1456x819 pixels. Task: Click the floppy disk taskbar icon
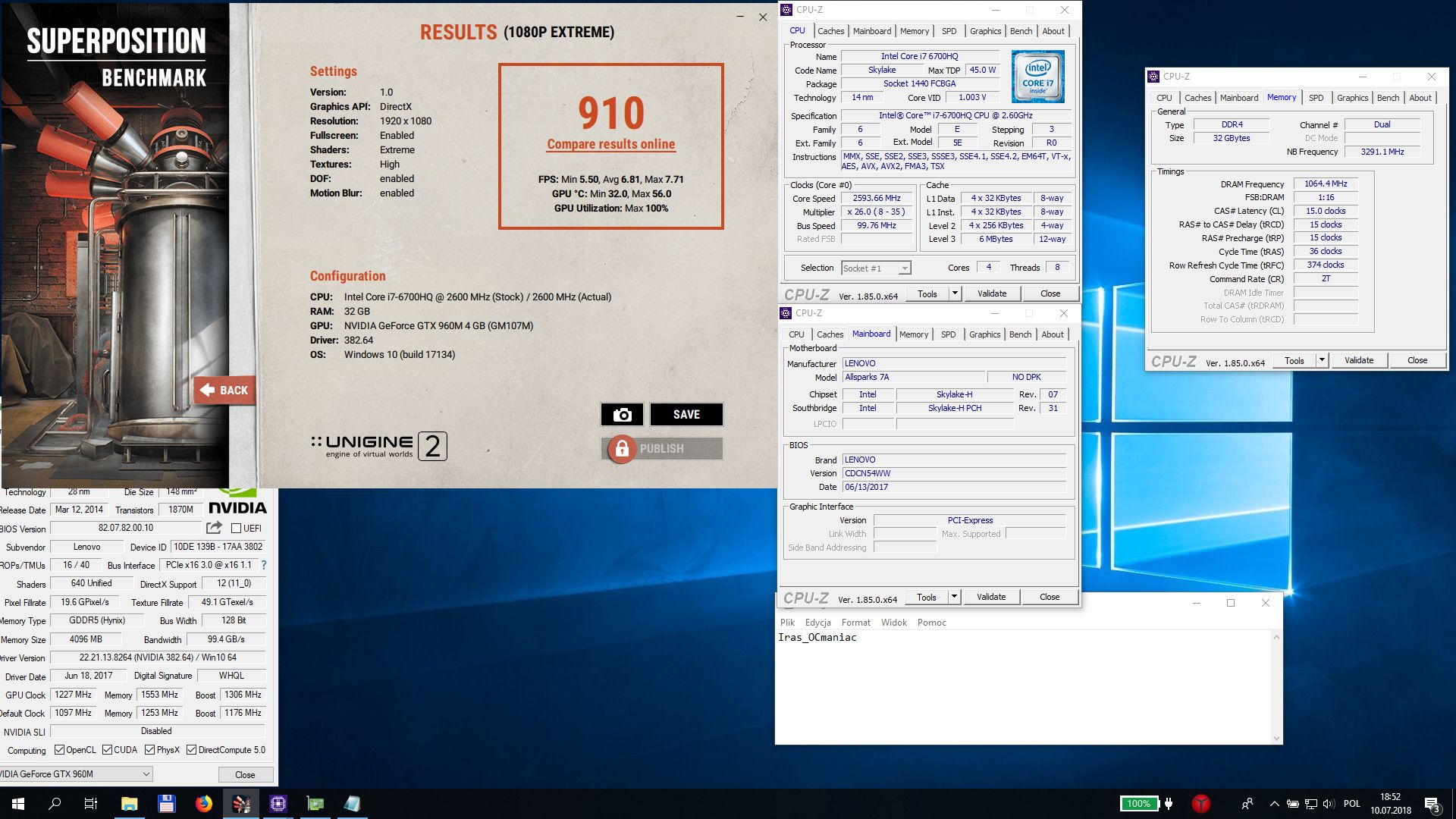pos(167,804)
